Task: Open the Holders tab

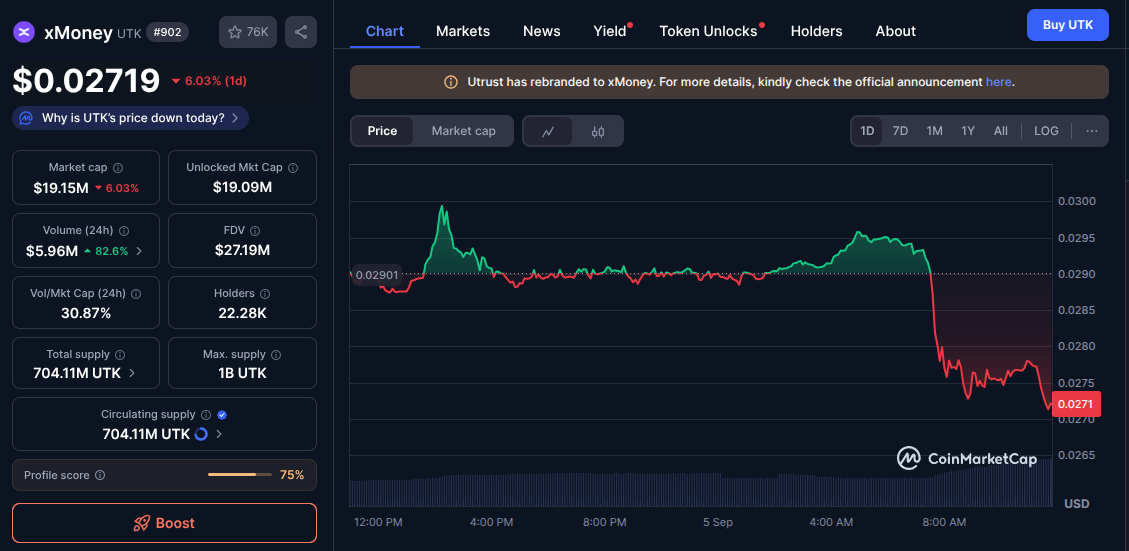Action: coord(817,31)
